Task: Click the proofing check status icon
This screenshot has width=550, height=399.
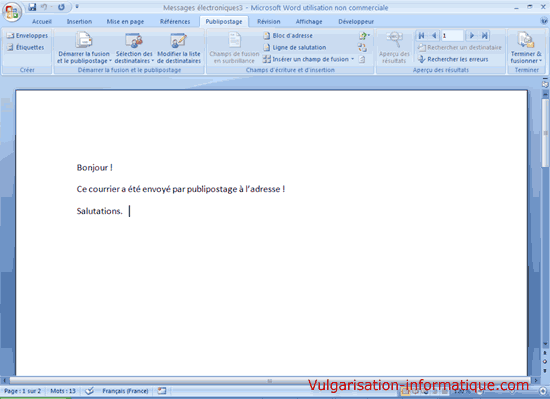Action: pyautogui.click(x=89, y=391)
